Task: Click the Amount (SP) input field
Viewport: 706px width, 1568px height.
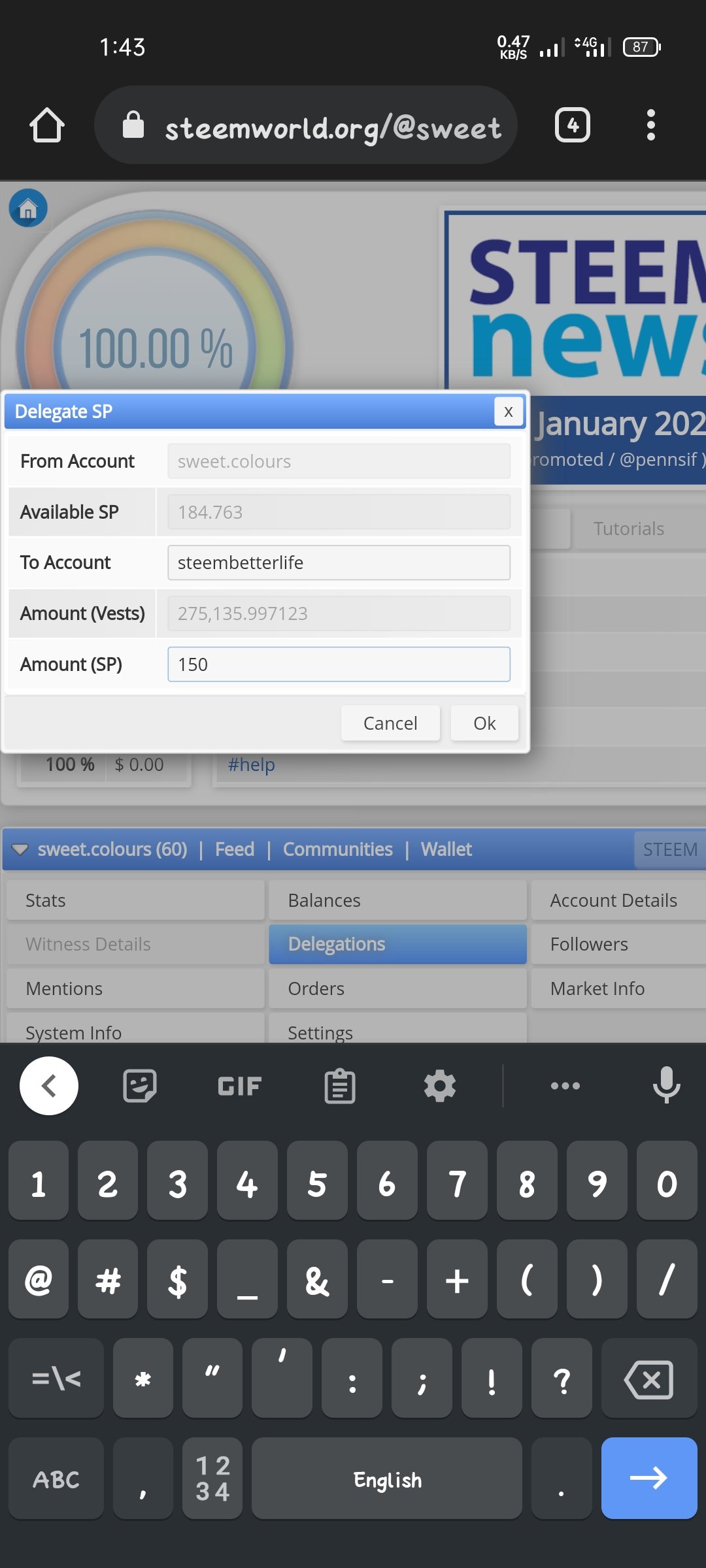Action: coord(339,664)
